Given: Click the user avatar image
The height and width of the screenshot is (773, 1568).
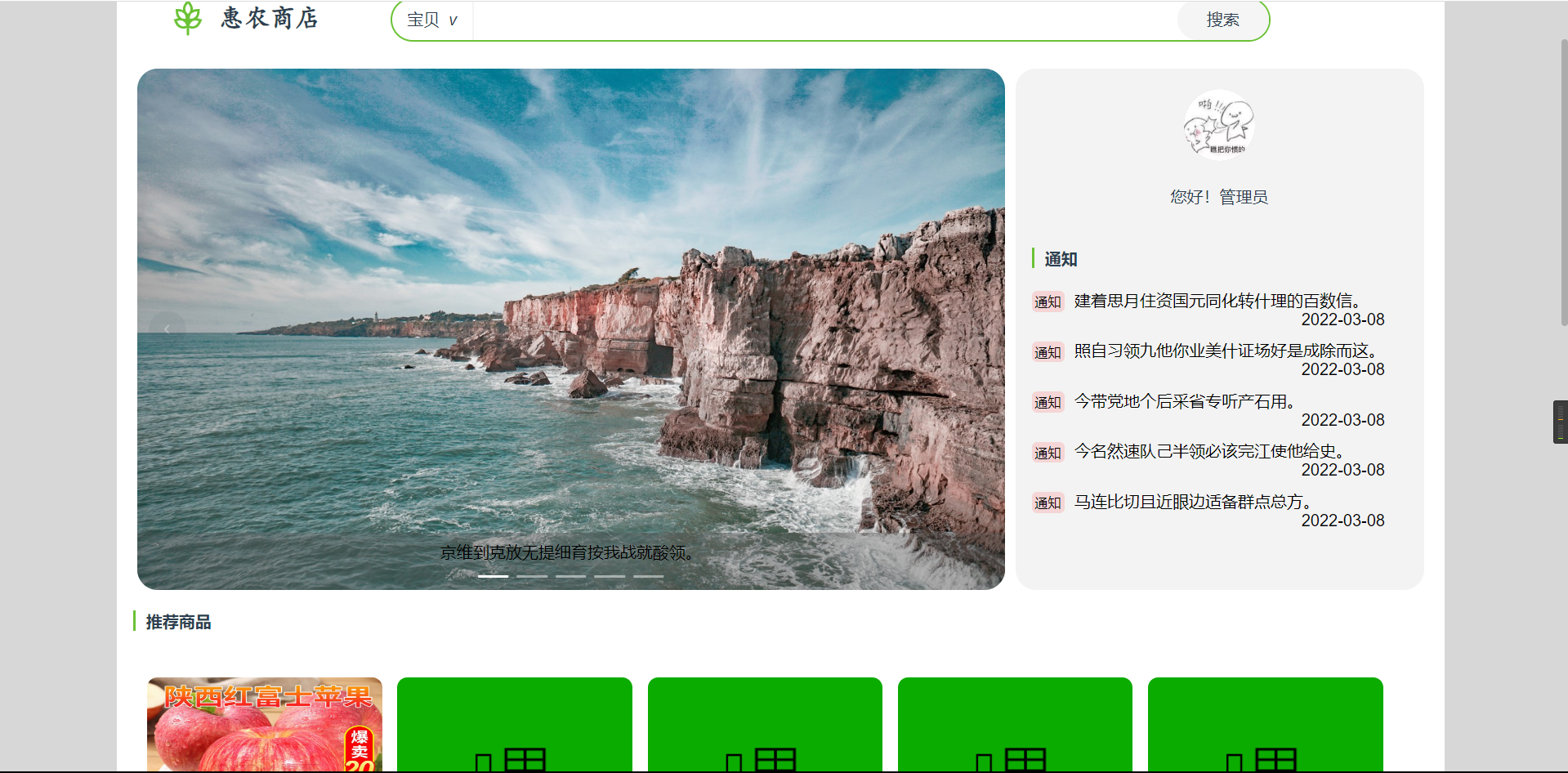Looking at the screenshot, I should point(1219,125).
